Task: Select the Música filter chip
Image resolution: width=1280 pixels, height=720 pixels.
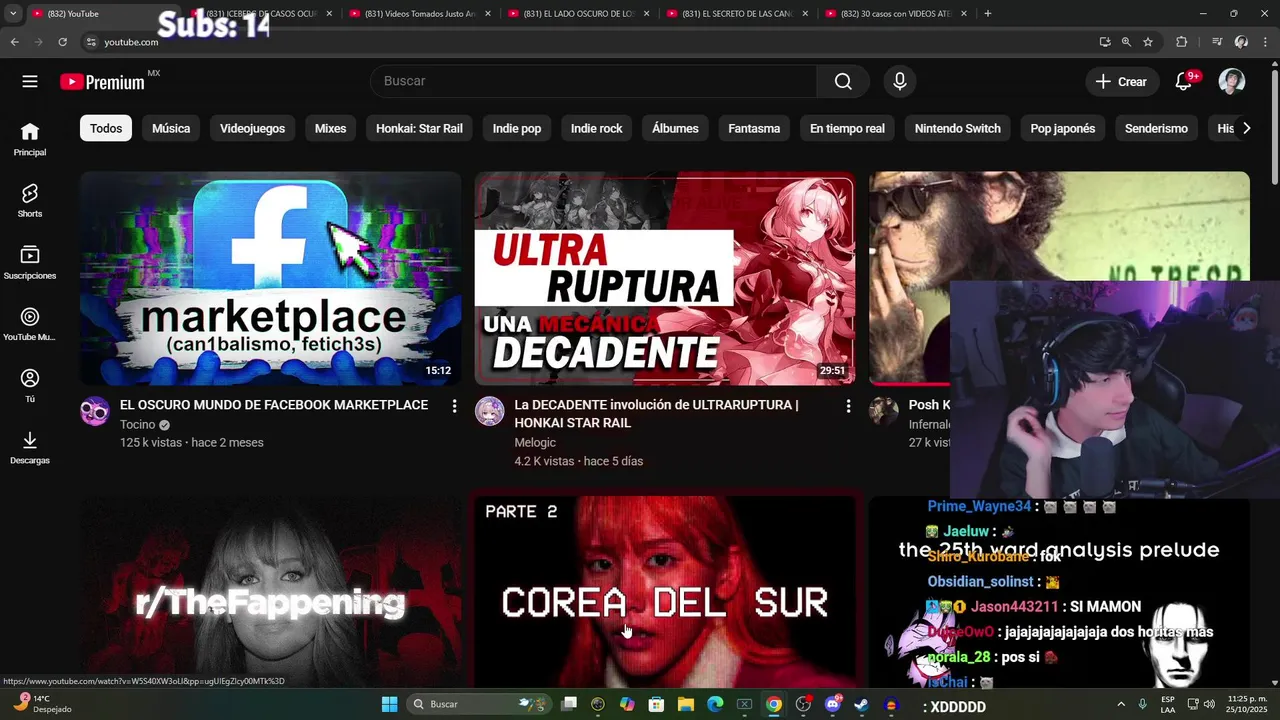Action: [171, 128]
